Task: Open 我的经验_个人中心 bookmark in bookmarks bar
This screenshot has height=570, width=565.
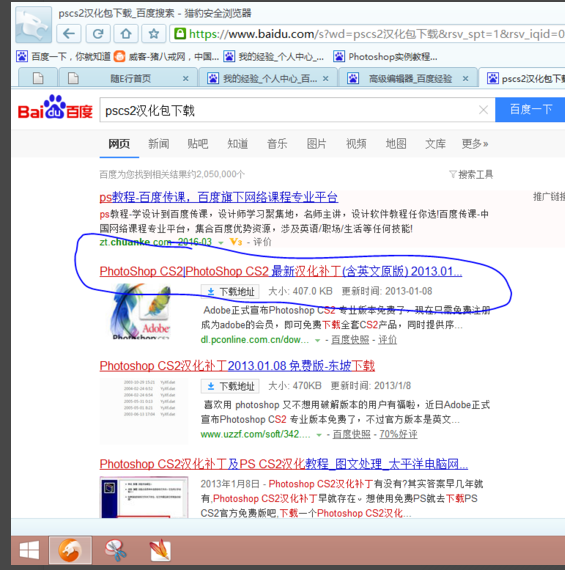Action: 273,57
